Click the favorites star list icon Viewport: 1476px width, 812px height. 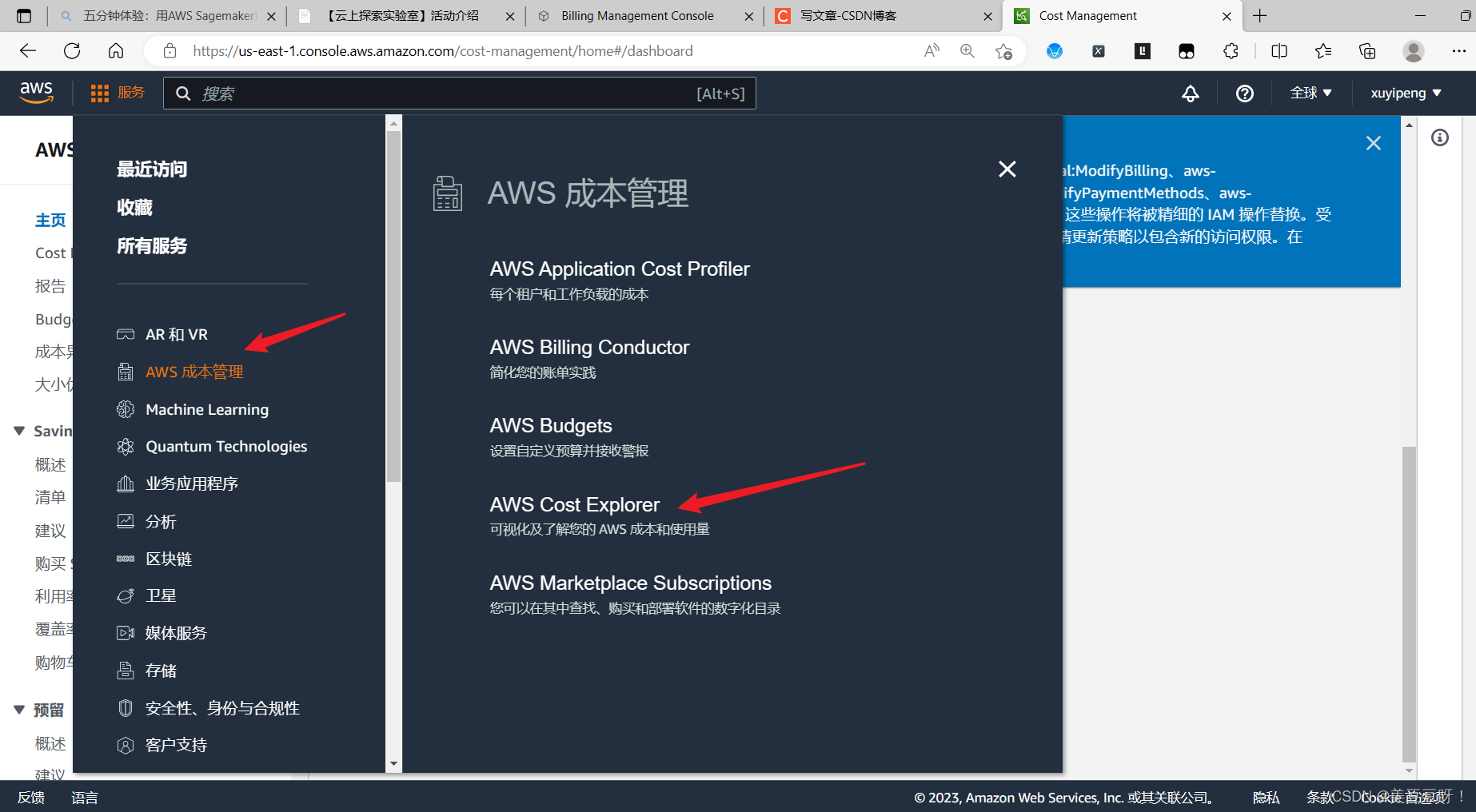pos(1323,51)
